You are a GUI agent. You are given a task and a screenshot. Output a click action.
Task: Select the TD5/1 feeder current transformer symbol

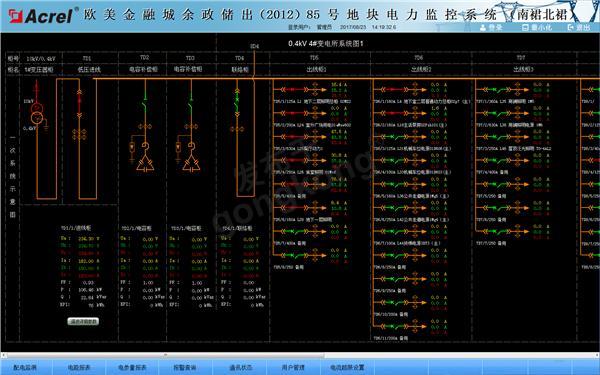pyautogui.click(x=315, y=90)
